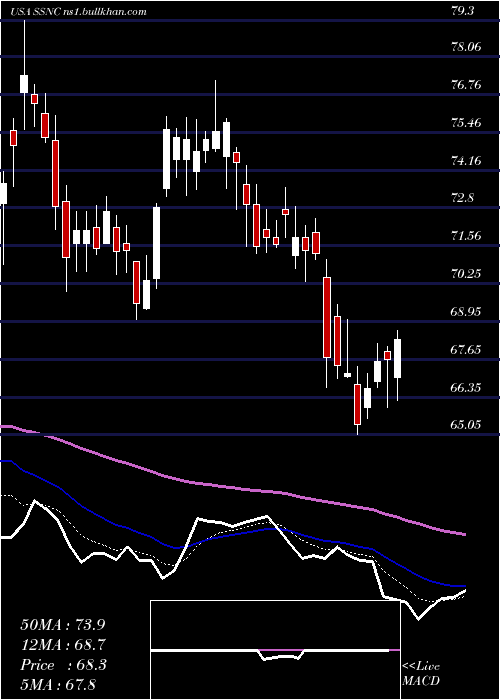Viewport: 500px width, 700px height.
Task: Select the 70.25 price axis label
Action: [467, 274]
